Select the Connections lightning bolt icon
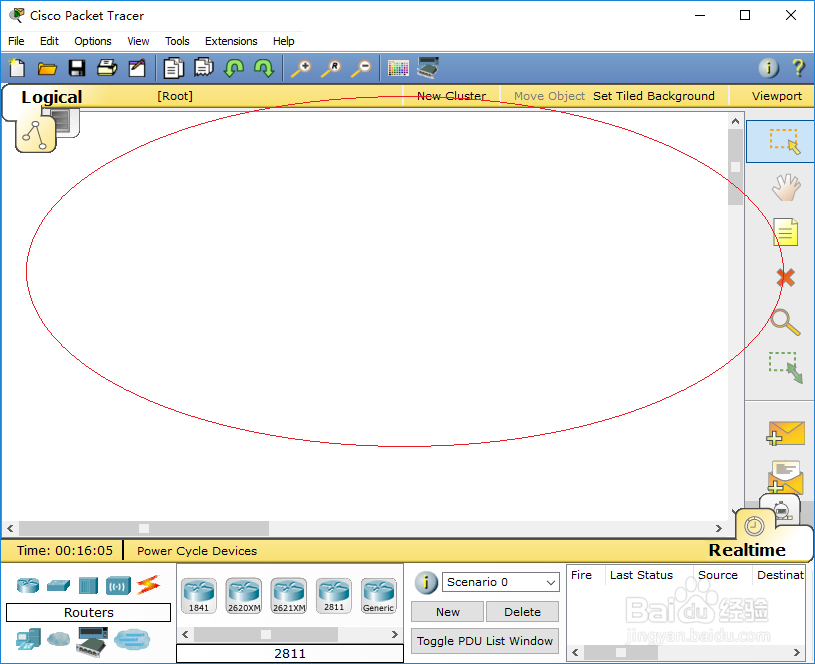The width and height of the screenshot is (815, 664). 149,585
